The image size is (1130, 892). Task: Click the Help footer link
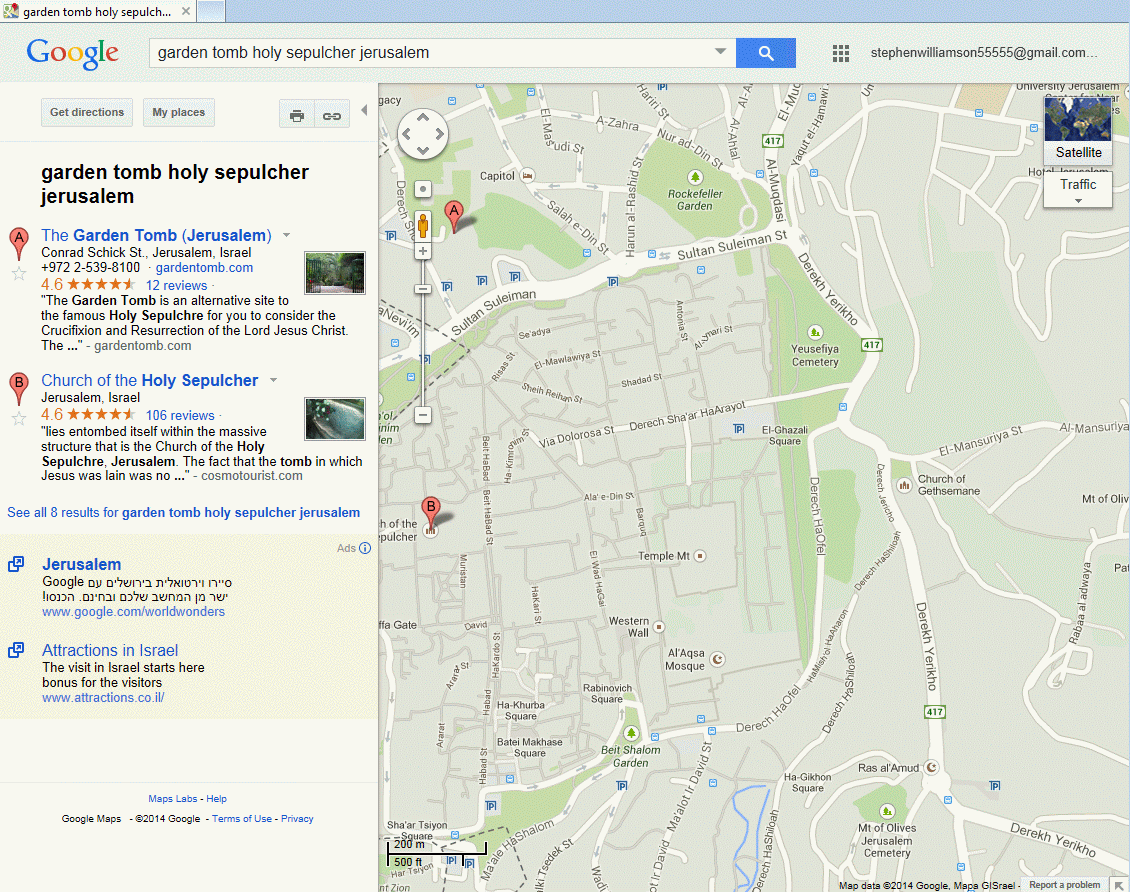[x=217, y=799]
